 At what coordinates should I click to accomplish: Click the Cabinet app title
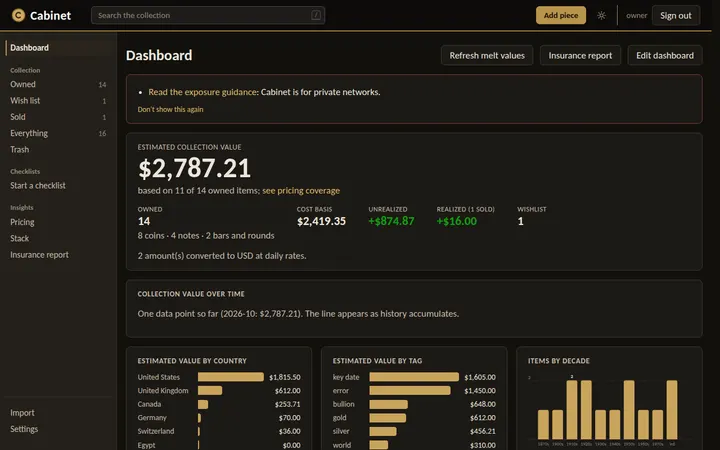[50, 16]
